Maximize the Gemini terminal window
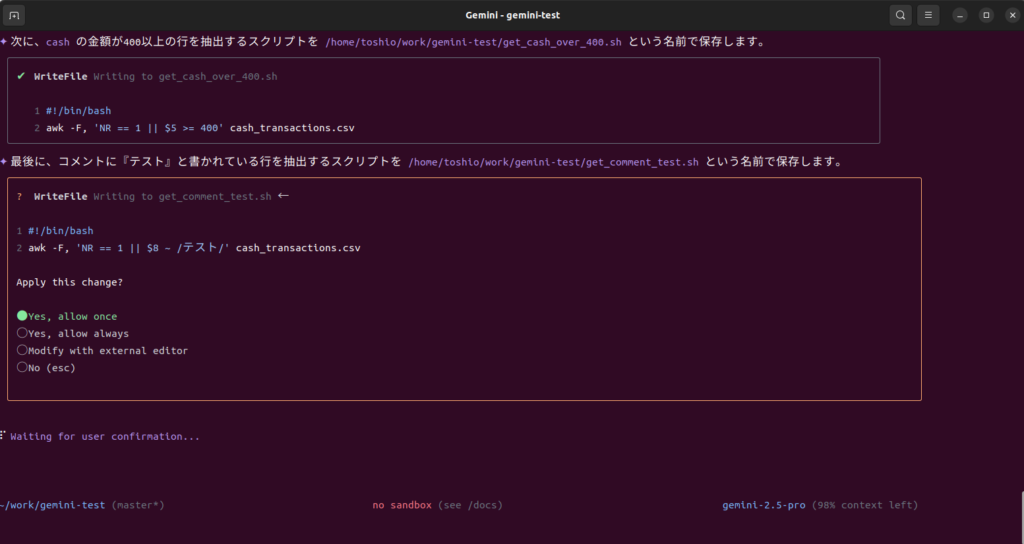The width and height of the screenshot is (1024, 544). coord(986,15)
